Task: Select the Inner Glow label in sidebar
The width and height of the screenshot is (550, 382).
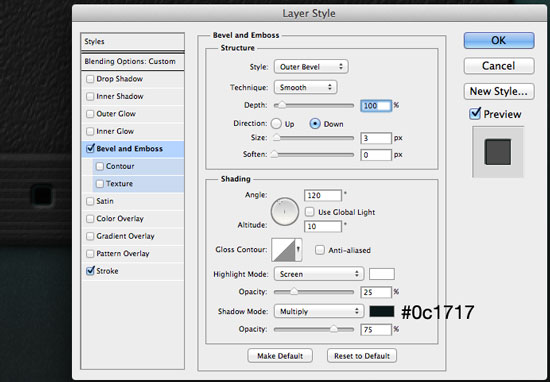Action: click(115, 131)
